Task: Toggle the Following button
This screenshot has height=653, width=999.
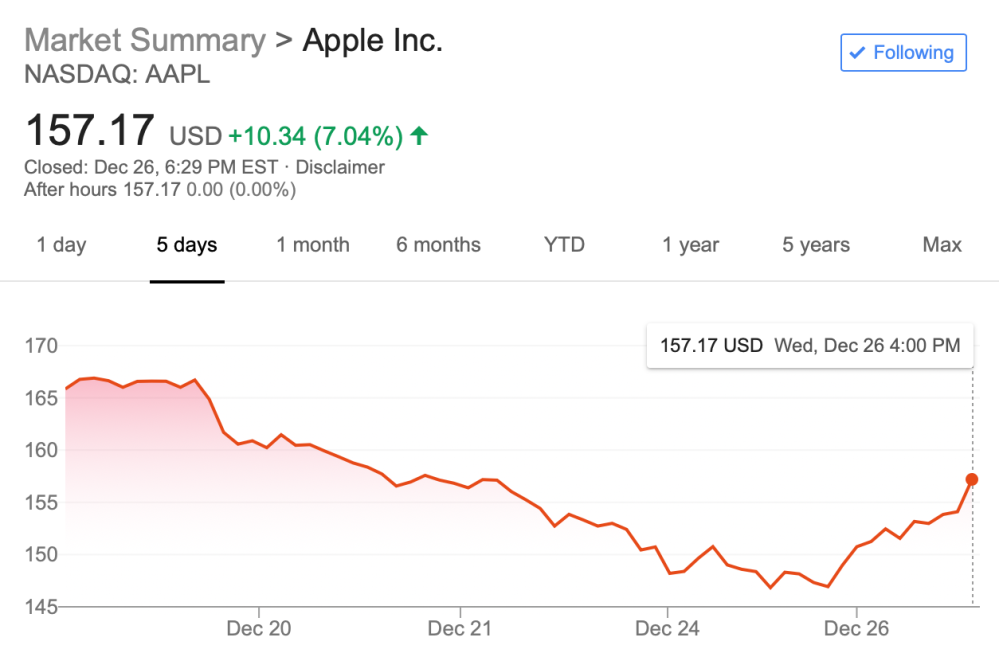Action: click(903, 53)
